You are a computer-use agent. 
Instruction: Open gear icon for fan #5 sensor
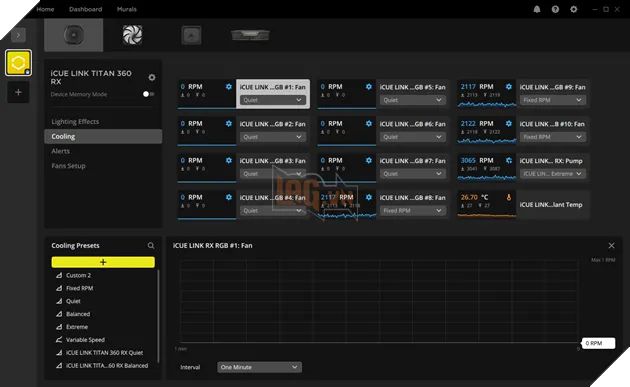[369, 86]
